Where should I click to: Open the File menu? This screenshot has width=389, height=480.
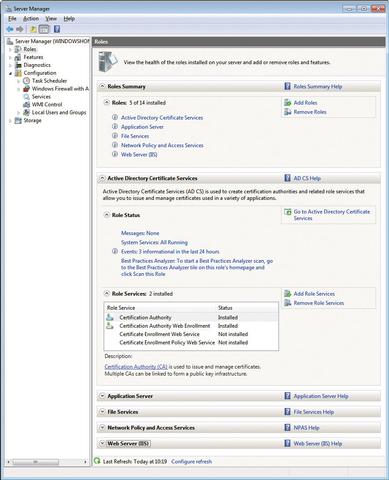(x=12, y=19)
